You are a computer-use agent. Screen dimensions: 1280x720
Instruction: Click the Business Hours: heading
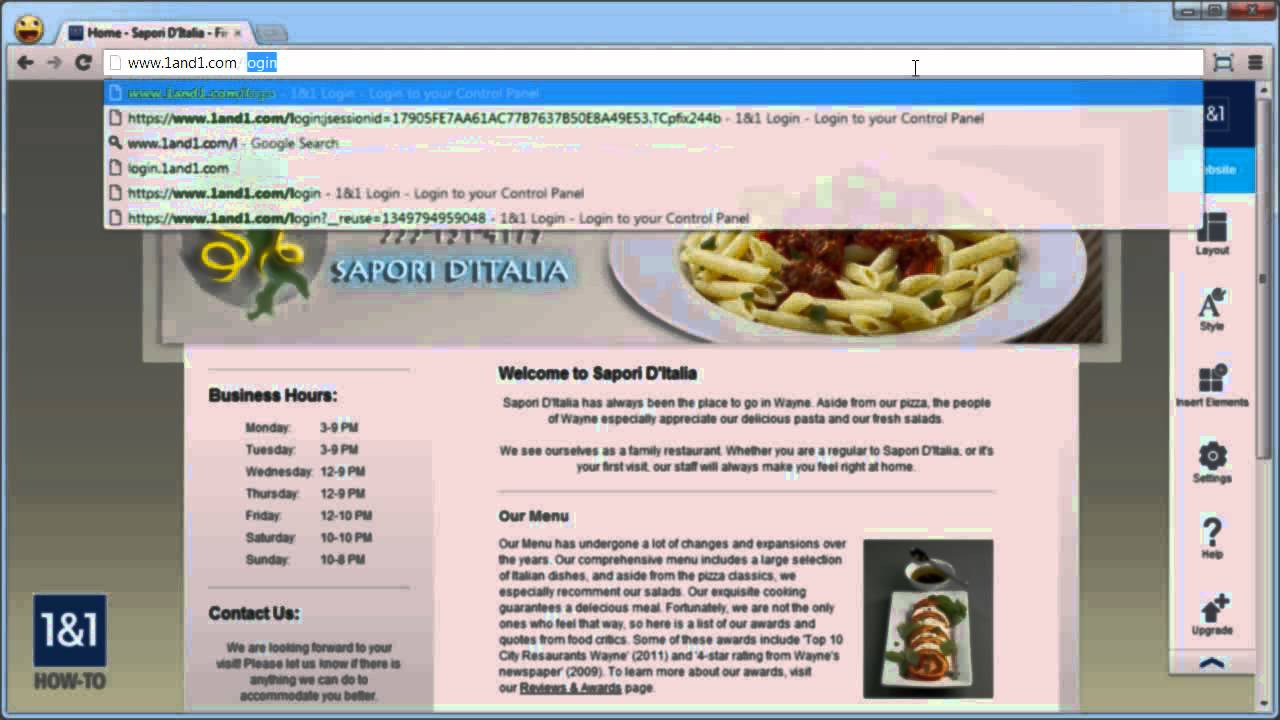[273, 395]
